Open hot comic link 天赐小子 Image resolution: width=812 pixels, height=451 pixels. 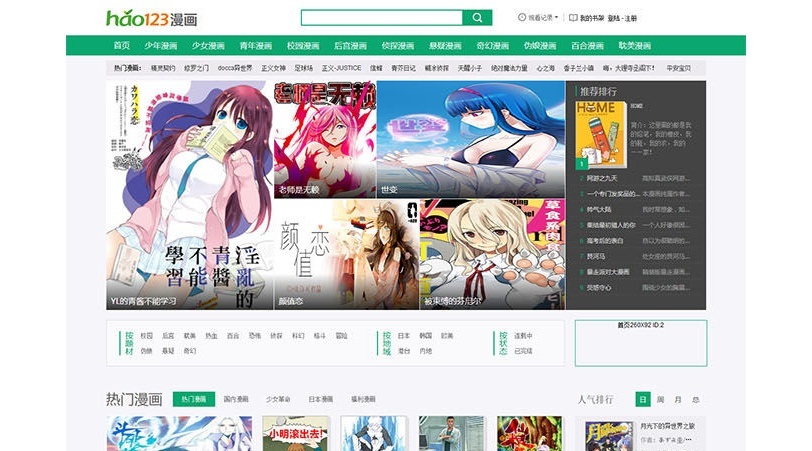click(470, 68)
